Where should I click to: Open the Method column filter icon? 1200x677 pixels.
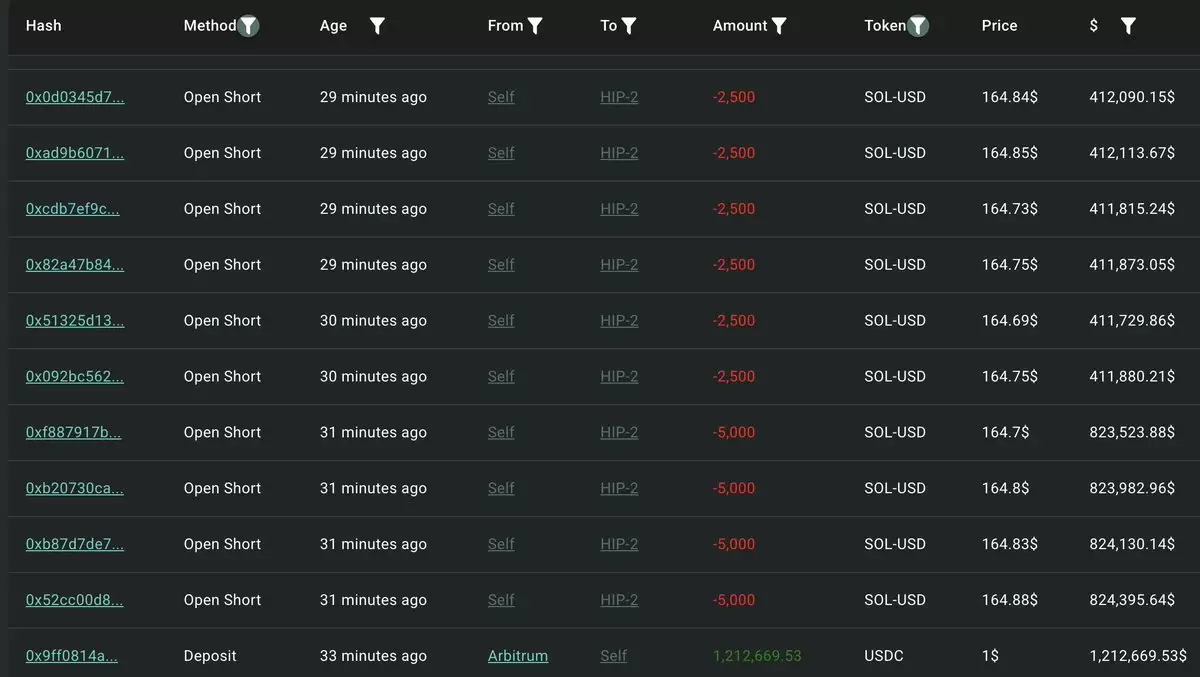249,26
